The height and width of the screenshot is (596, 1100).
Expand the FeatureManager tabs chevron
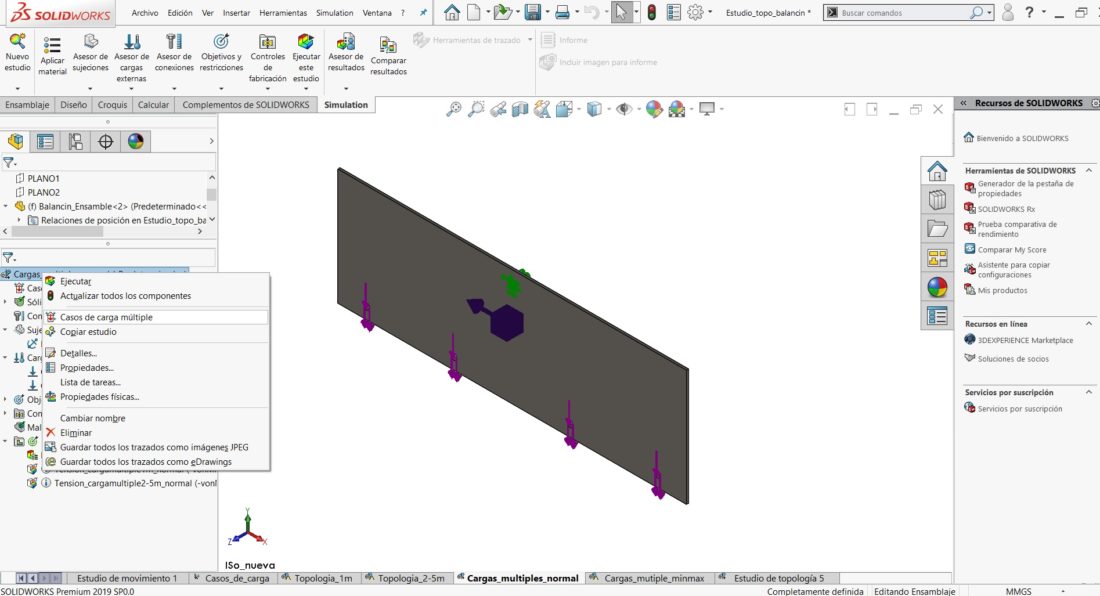[x=211, y=142]
